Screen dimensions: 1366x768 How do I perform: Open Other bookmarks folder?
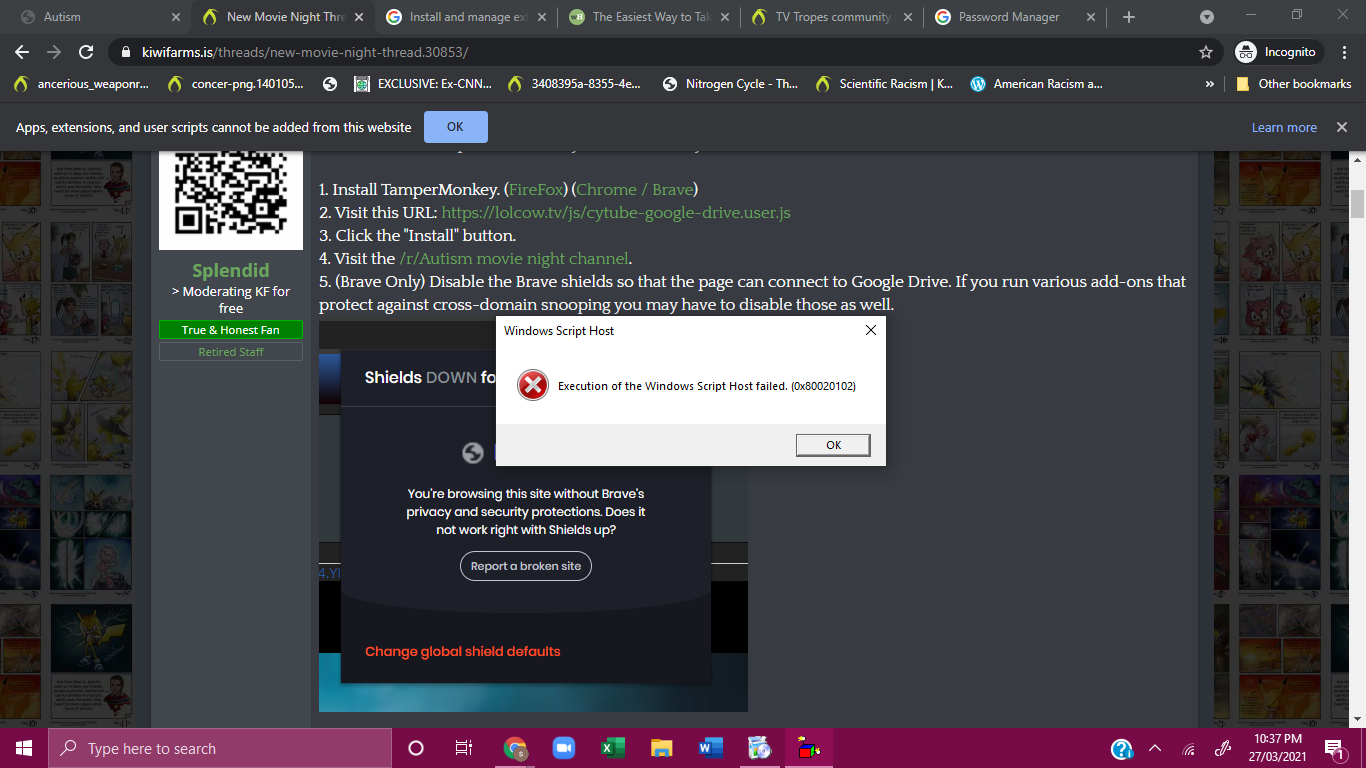1294,84
